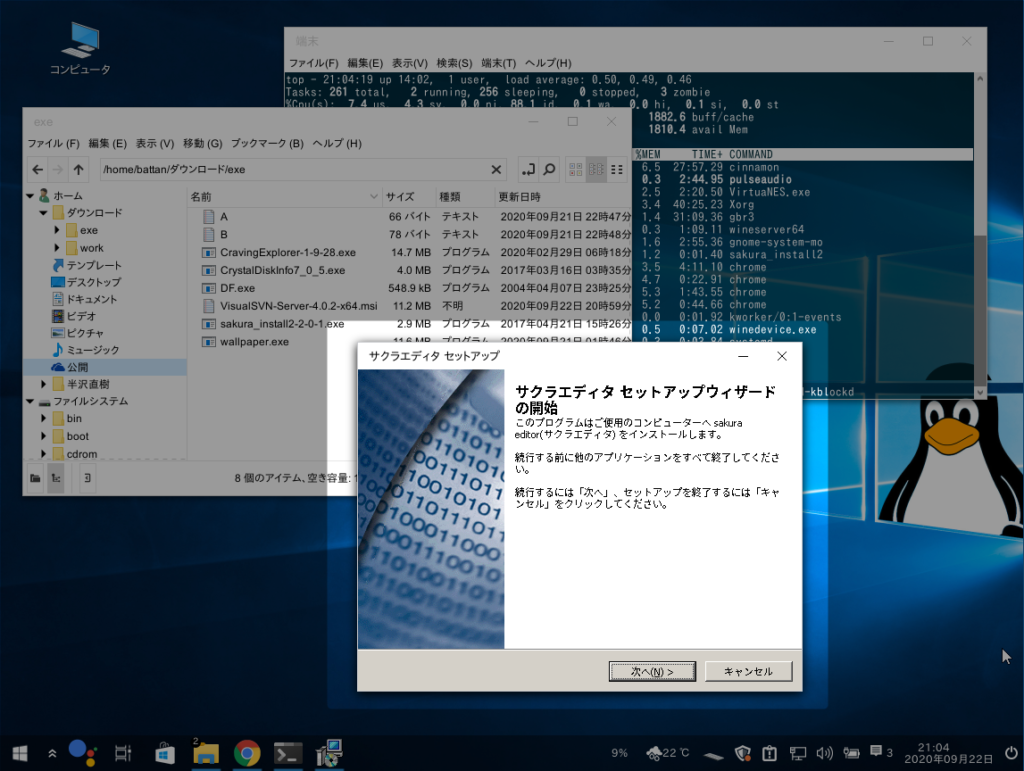Select file wallpaper.exe
Screen dimensions: 1024x771
click(x=254, y=342)
